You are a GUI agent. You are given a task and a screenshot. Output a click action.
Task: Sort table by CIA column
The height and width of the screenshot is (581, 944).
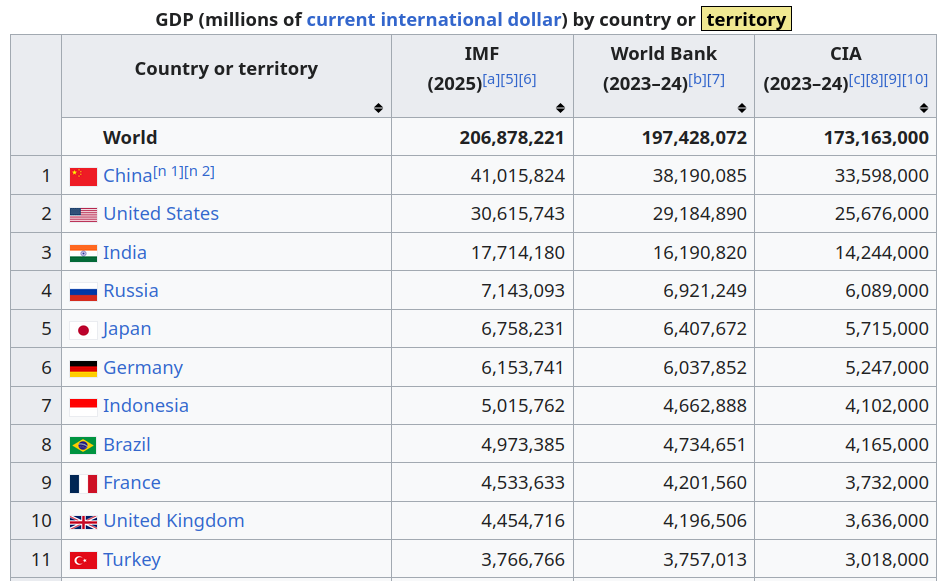(924, 108)
